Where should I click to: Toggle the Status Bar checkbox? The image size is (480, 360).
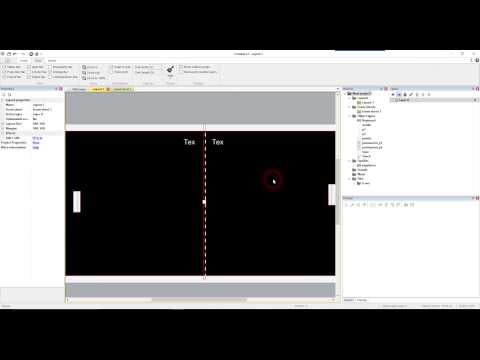tap(3, 67)
